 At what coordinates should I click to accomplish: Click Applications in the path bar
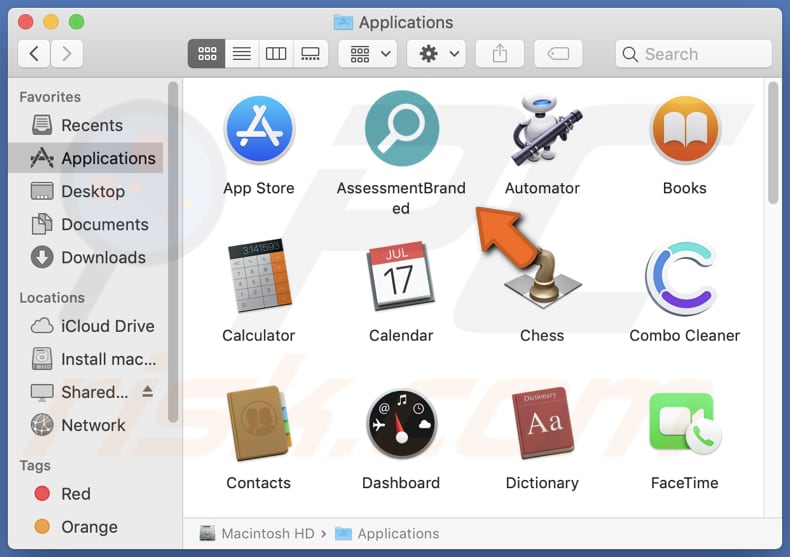[x=387, y=533]
